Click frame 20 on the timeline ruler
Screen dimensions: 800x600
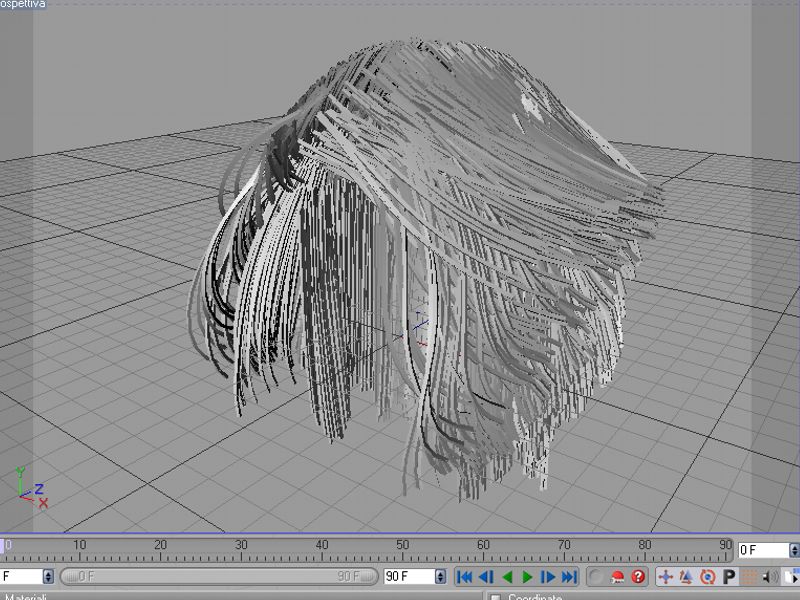coord(160,545)
